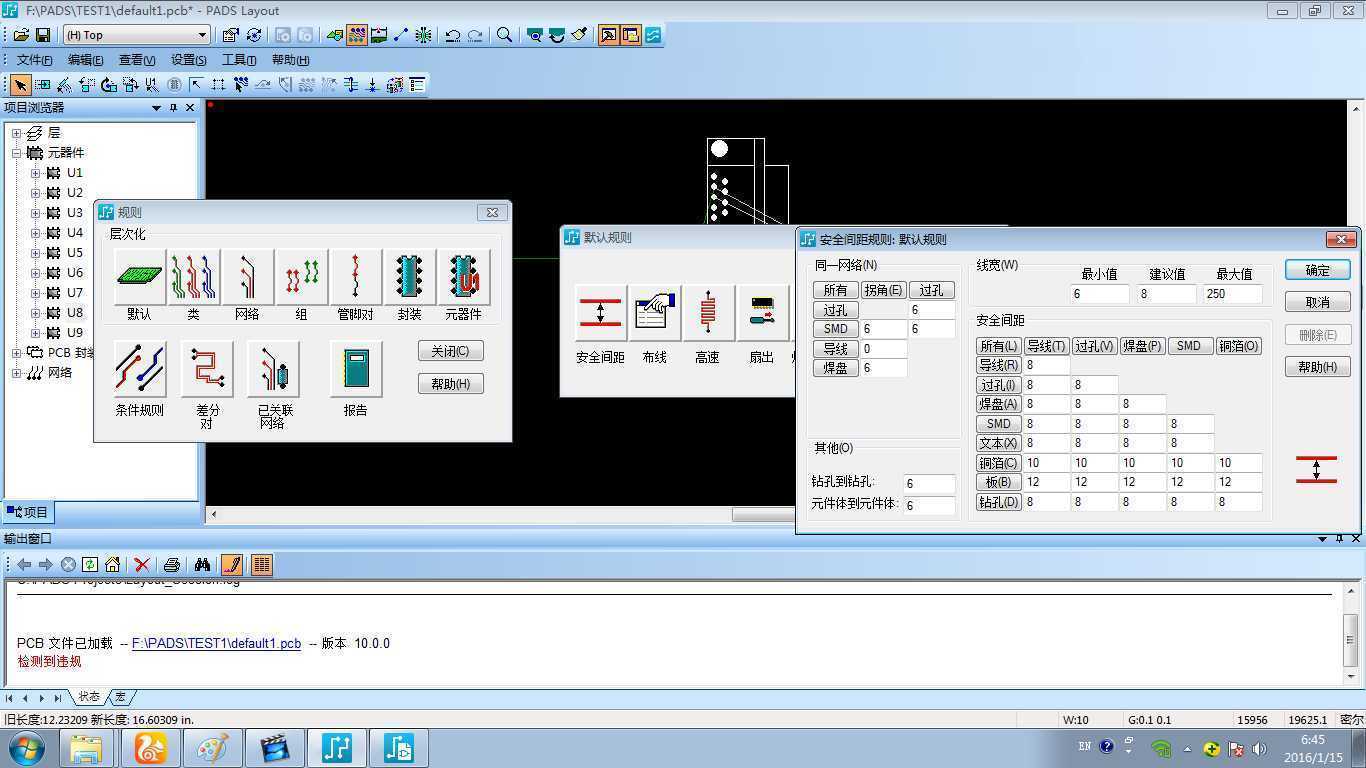Click the 扇出 icon in 默认规则
1366x768 pixels.
pyautogui.click(x=762, y=313)
